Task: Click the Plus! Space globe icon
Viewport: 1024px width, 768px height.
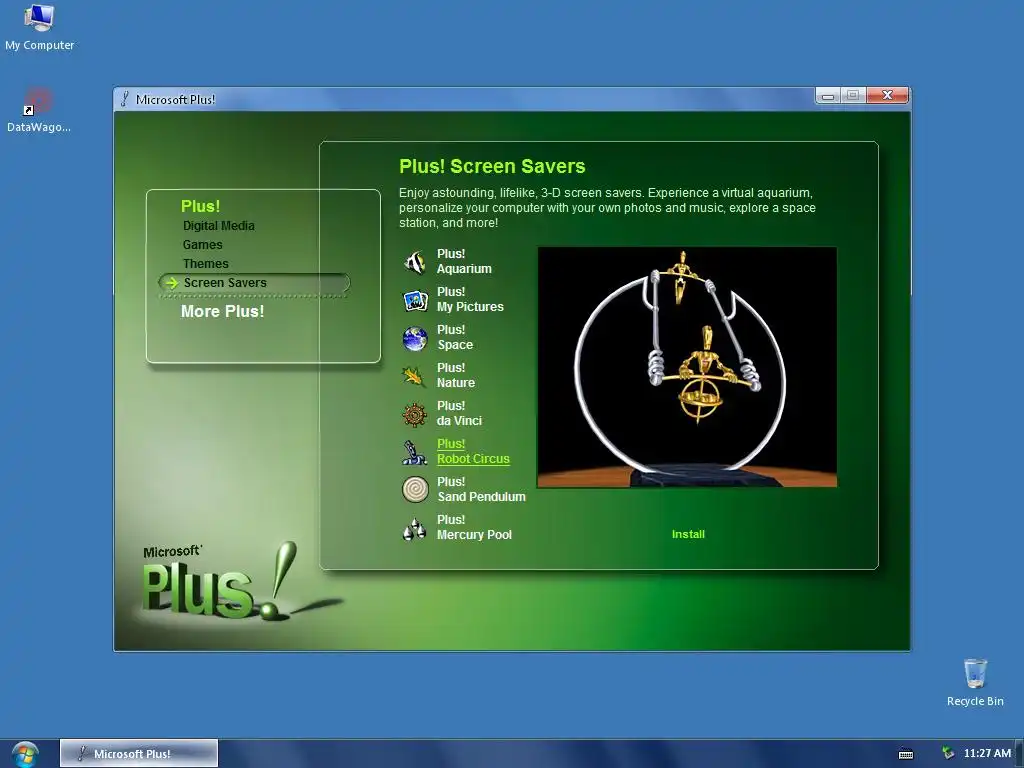Action: click(415, 338)
